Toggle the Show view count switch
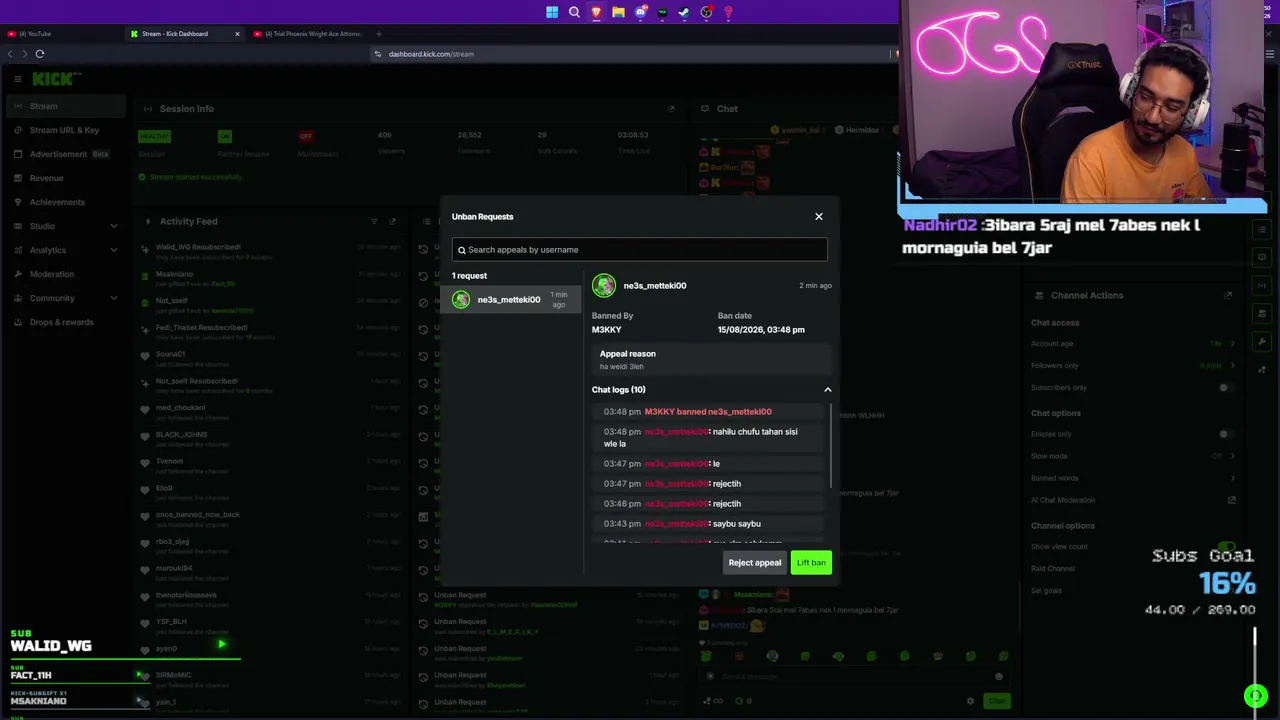1280x720 pixels. [1226, 547]
